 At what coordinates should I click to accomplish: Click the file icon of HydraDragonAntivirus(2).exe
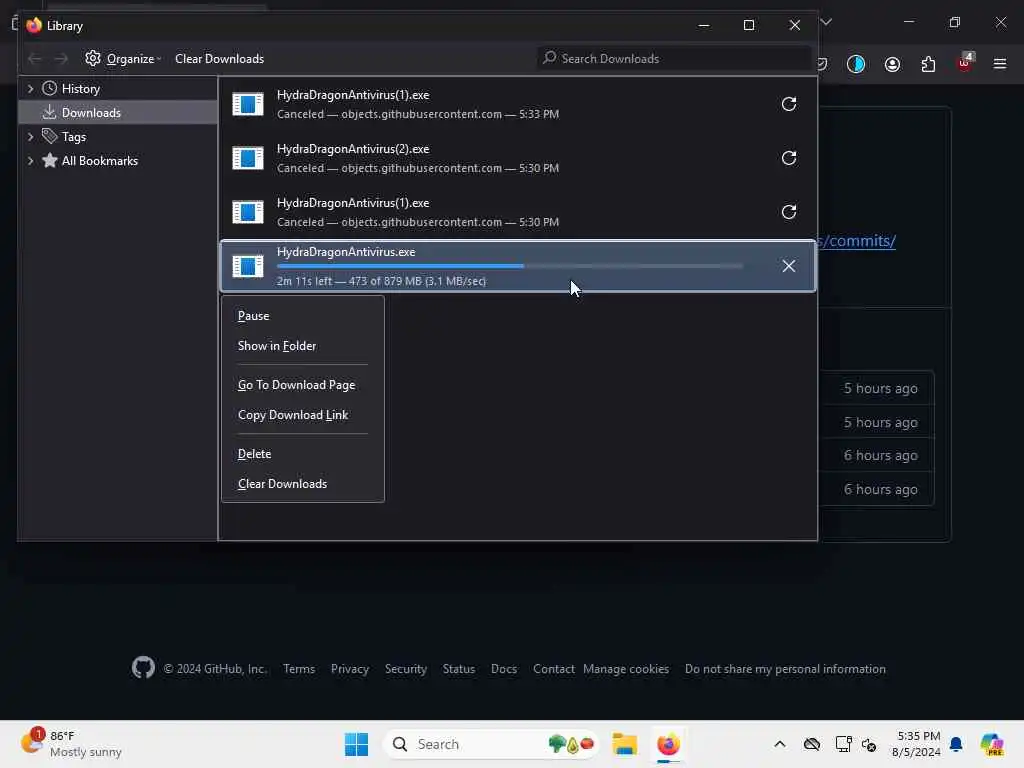[x=248, y=158]
